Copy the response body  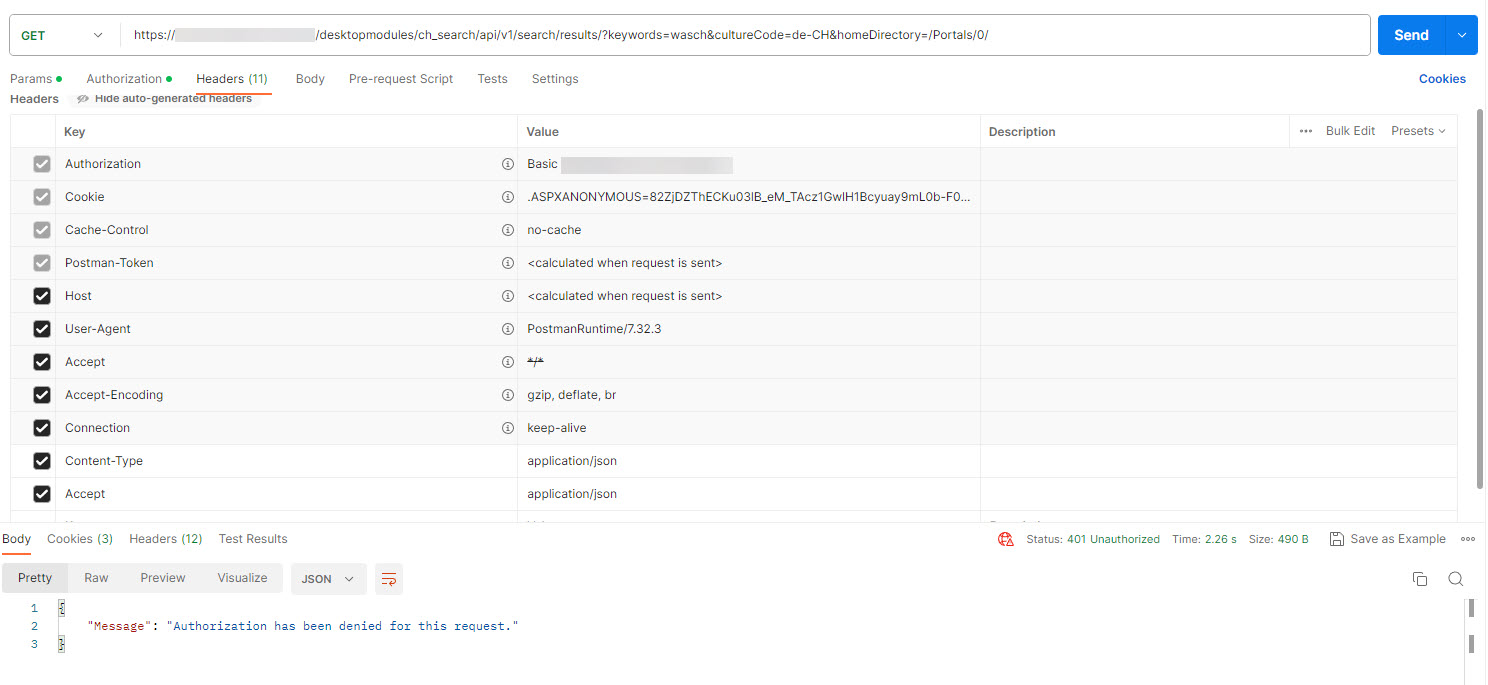point(1420,579)
